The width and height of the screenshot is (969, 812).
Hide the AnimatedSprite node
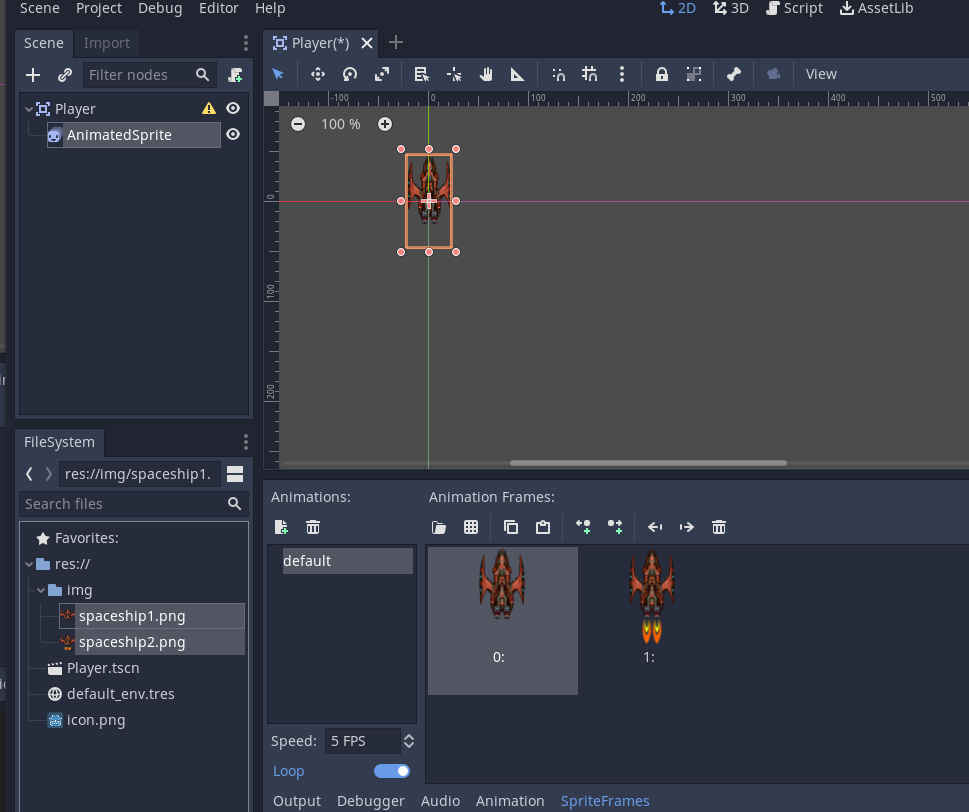233,135
